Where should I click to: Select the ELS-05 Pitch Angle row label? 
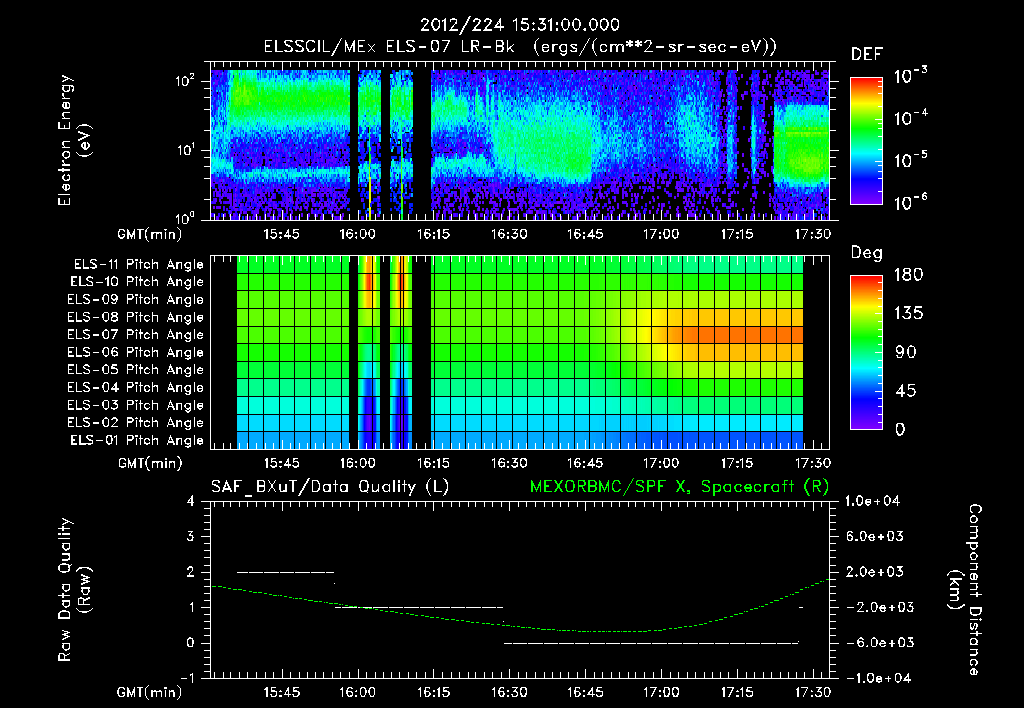[x=135, y=370]
